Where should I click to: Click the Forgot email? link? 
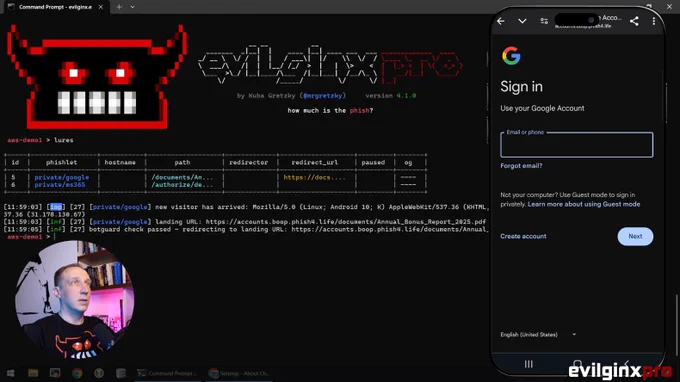pyautogui.click(x=521, y=166)
